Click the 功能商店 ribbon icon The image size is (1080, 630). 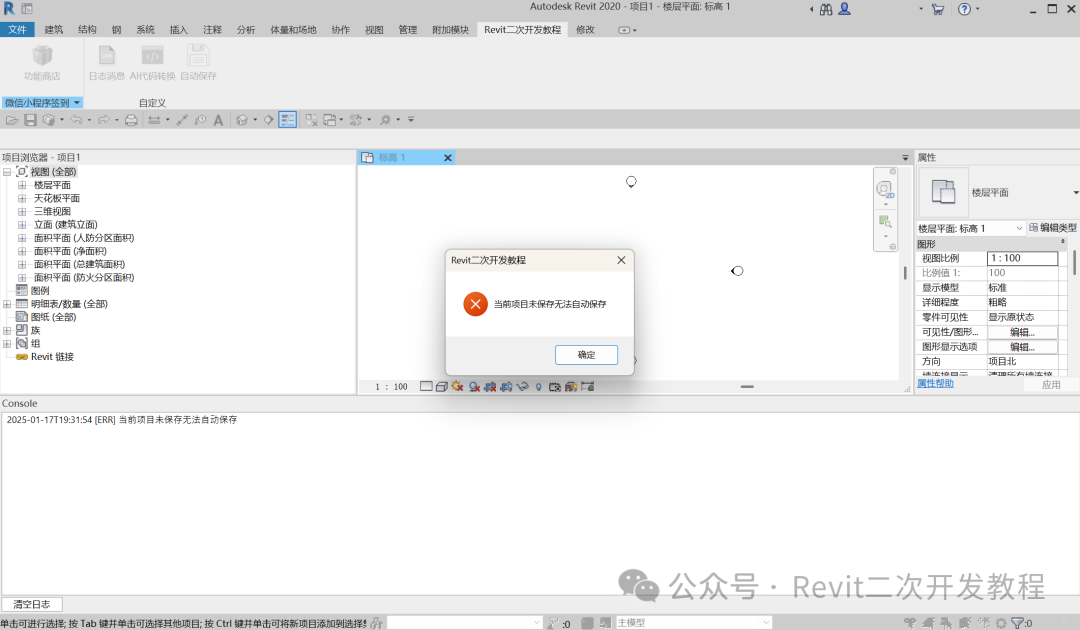pyautogui.click(x=42, y=55)
